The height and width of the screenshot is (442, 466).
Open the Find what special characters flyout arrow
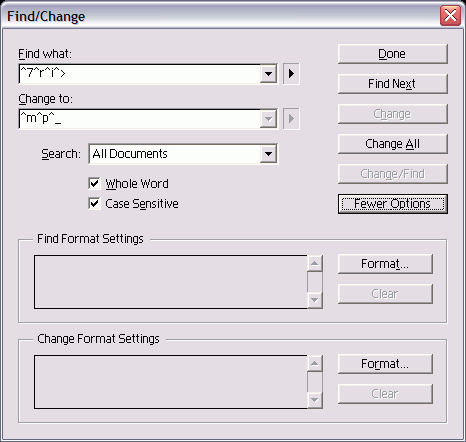[x=291, y=74]
